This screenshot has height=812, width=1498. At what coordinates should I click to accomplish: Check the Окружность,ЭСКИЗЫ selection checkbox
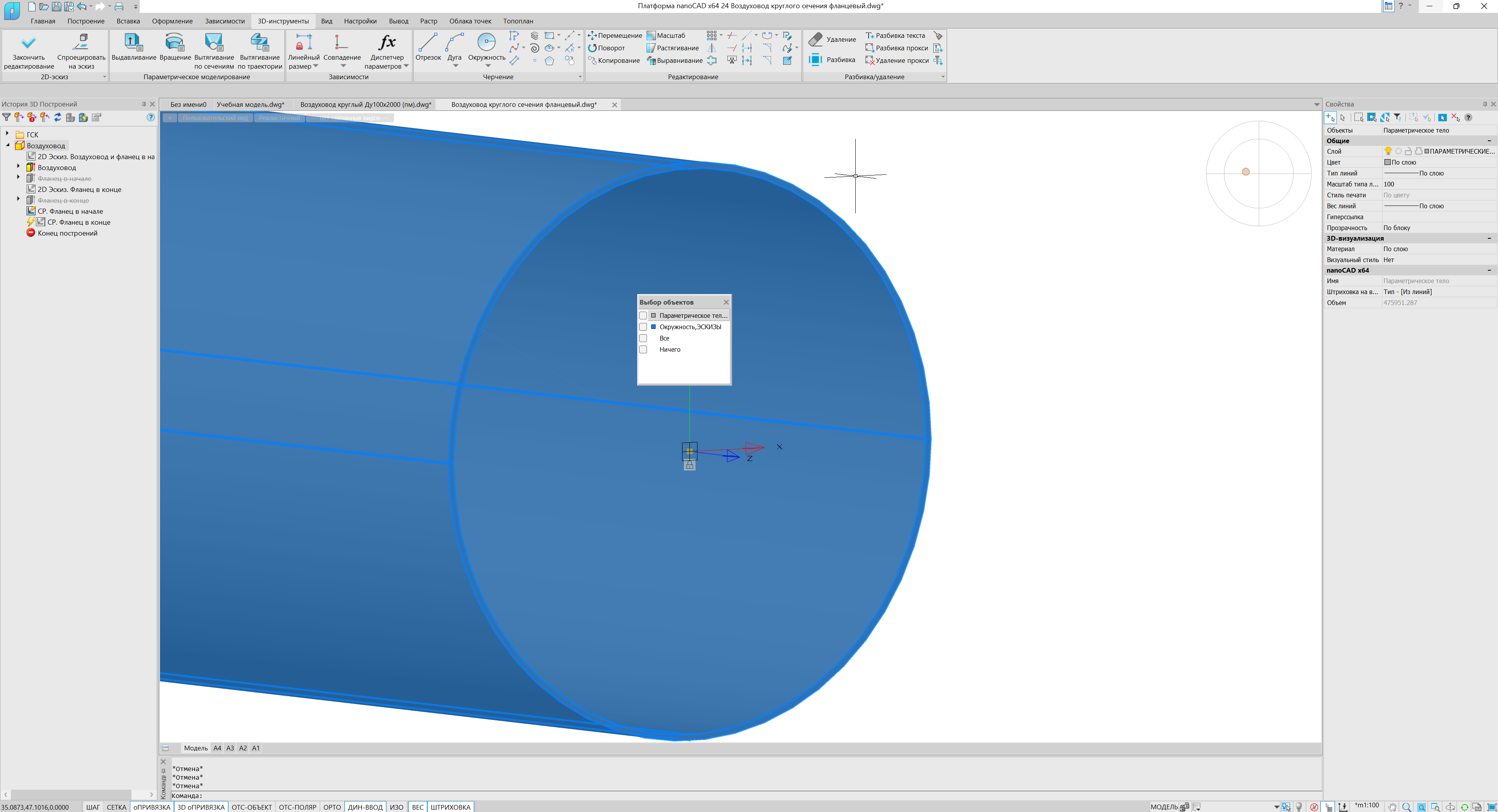point(643,327)
